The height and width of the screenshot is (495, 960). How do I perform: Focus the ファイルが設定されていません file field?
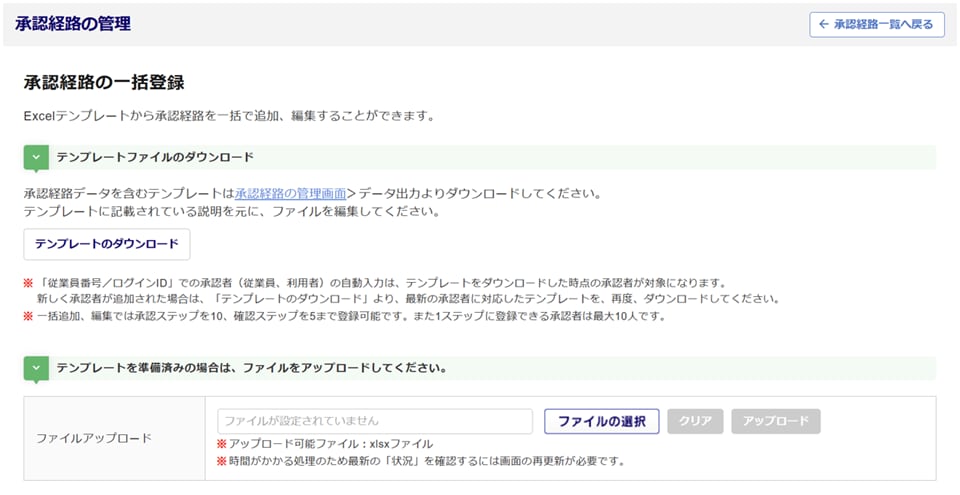375,421
